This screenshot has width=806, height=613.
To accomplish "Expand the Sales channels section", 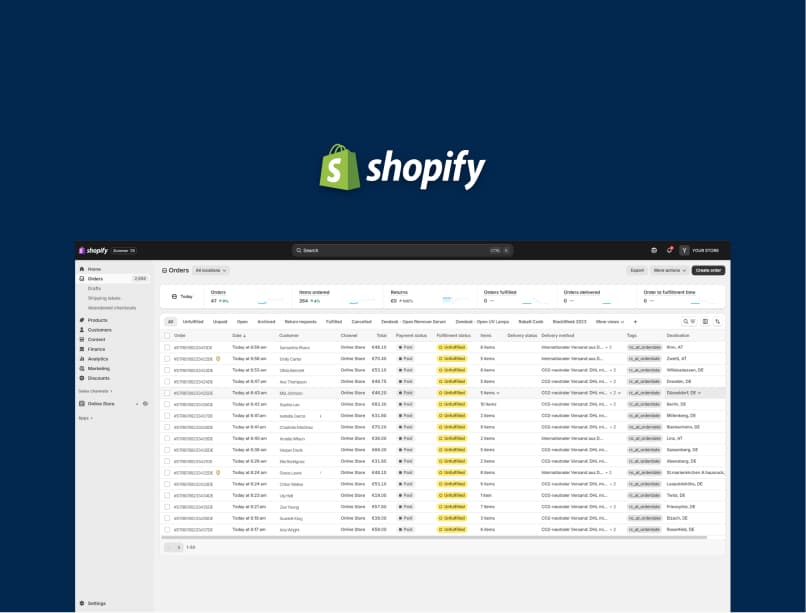I will click(x=95, y=391).
